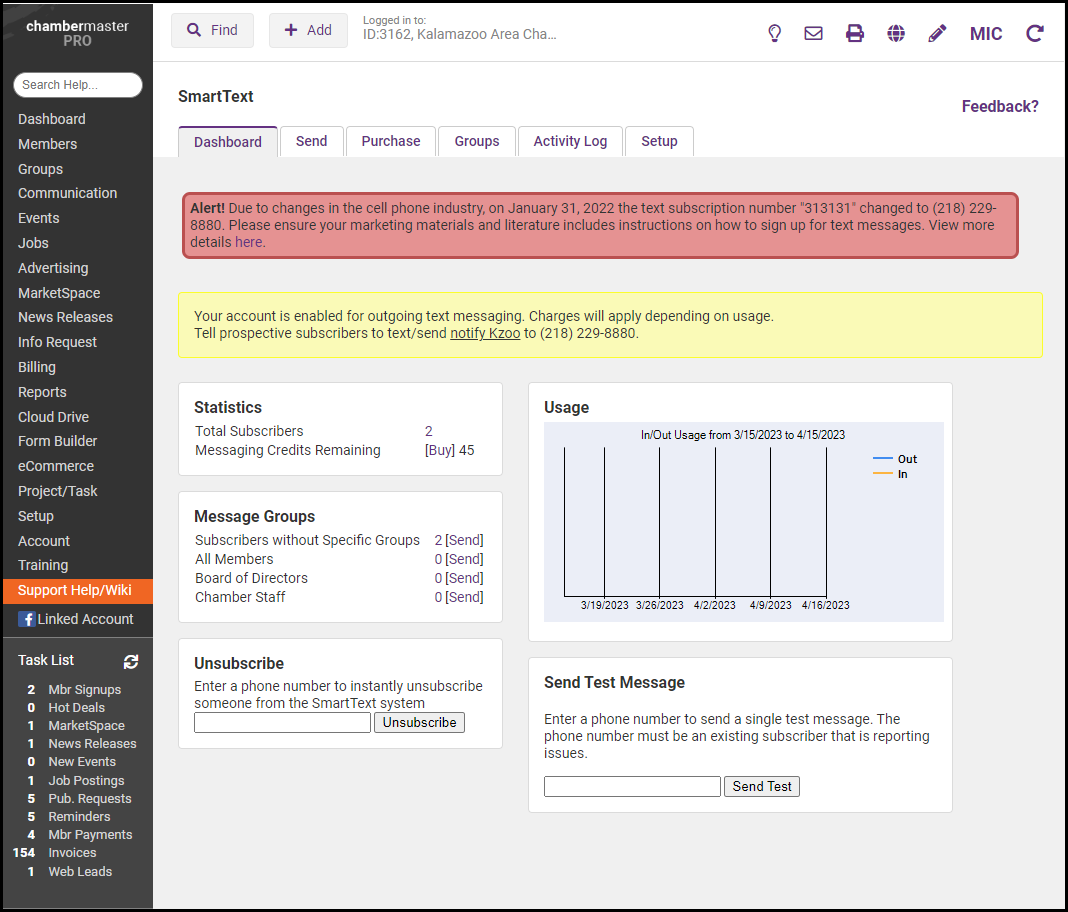
Task: Click Send for Chamber Staff group
Action: coord(465,597)
